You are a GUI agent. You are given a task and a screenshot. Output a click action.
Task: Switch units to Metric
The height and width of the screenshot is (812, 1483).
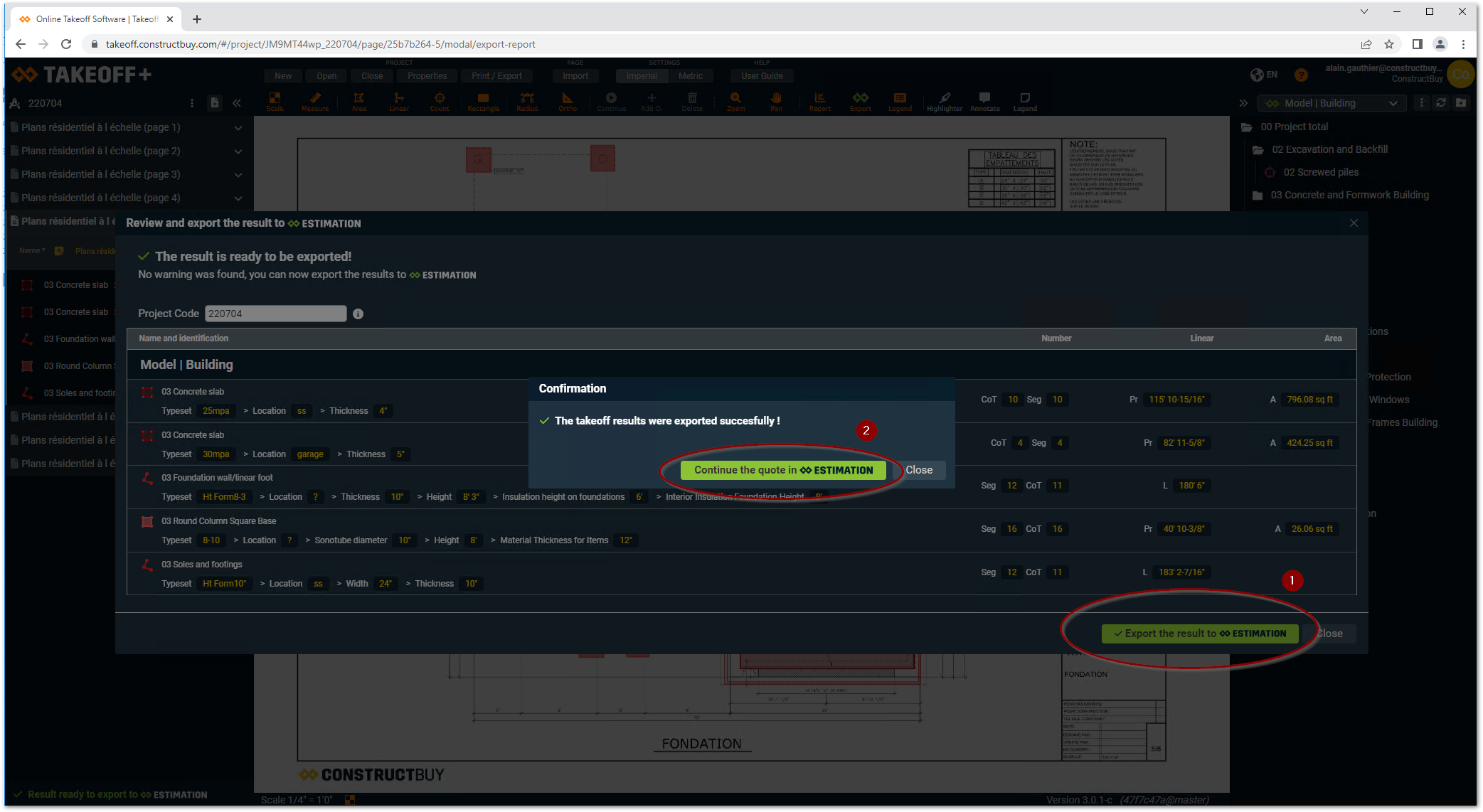coord(690,76)
